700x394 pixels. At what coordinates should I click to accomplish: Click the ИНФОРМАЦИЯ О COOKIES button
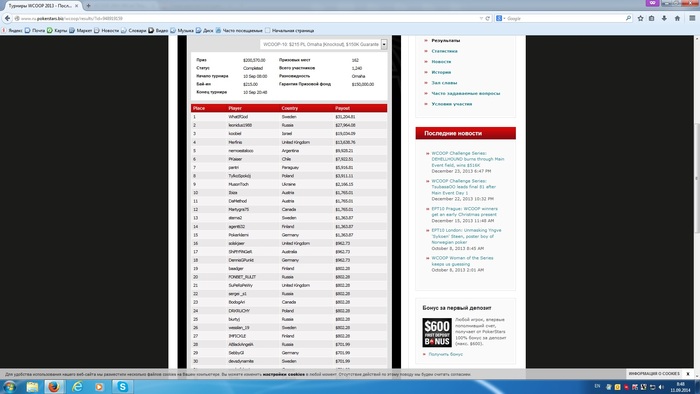tap(654, 374)
